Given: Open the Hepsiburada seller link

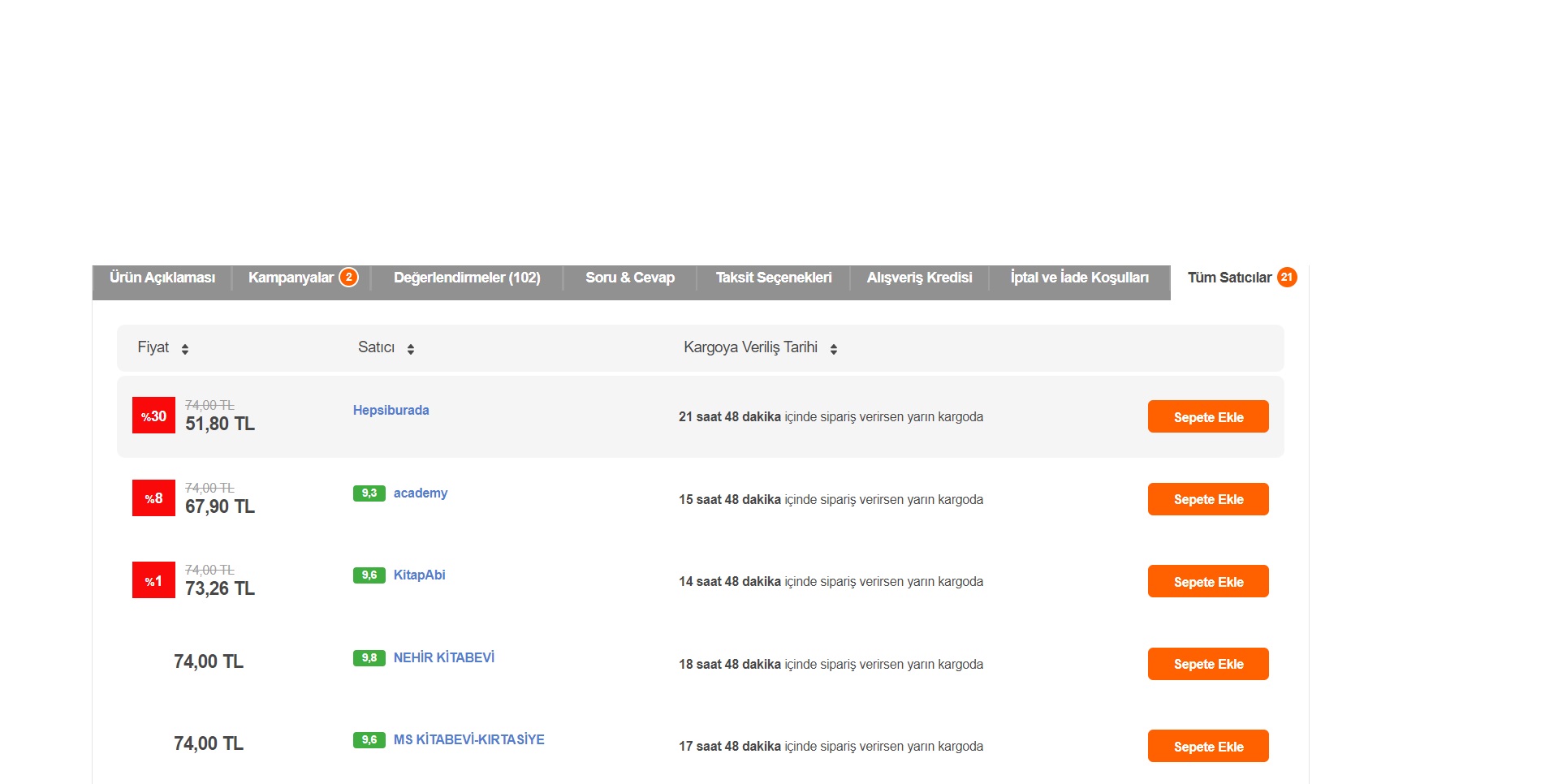Looking at the screenshot, I should tap(391, 411).
